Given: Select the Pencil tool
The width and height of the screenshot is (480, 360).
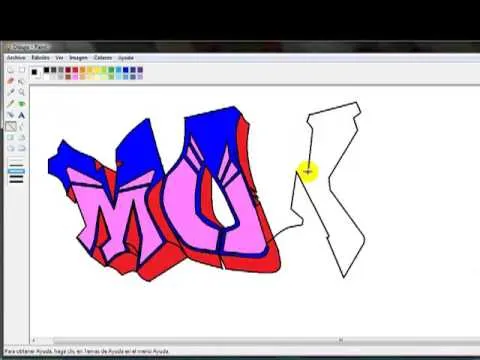Looking at the screenshot, I should (11, 103).
